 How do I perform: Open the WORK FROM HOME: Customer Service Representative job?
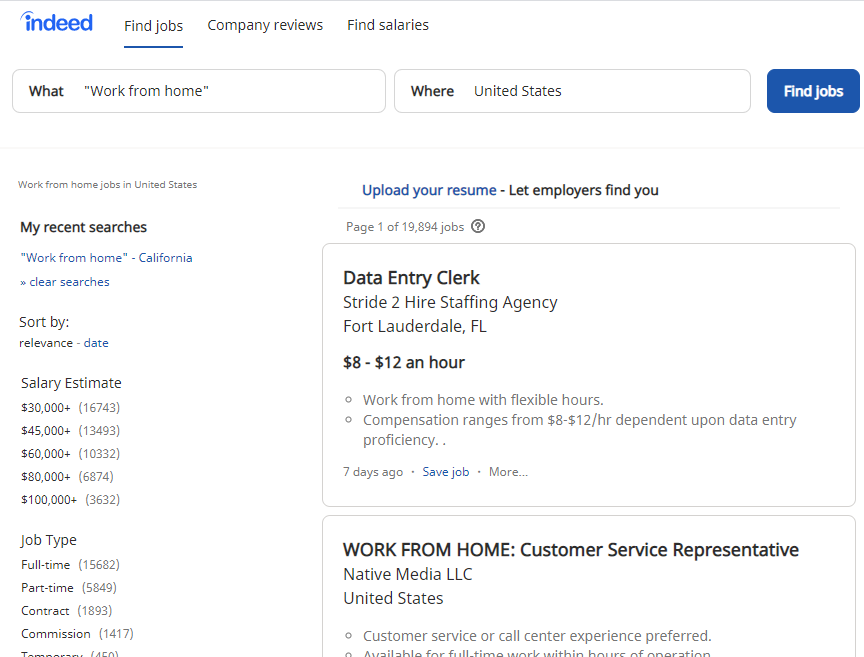571,550
